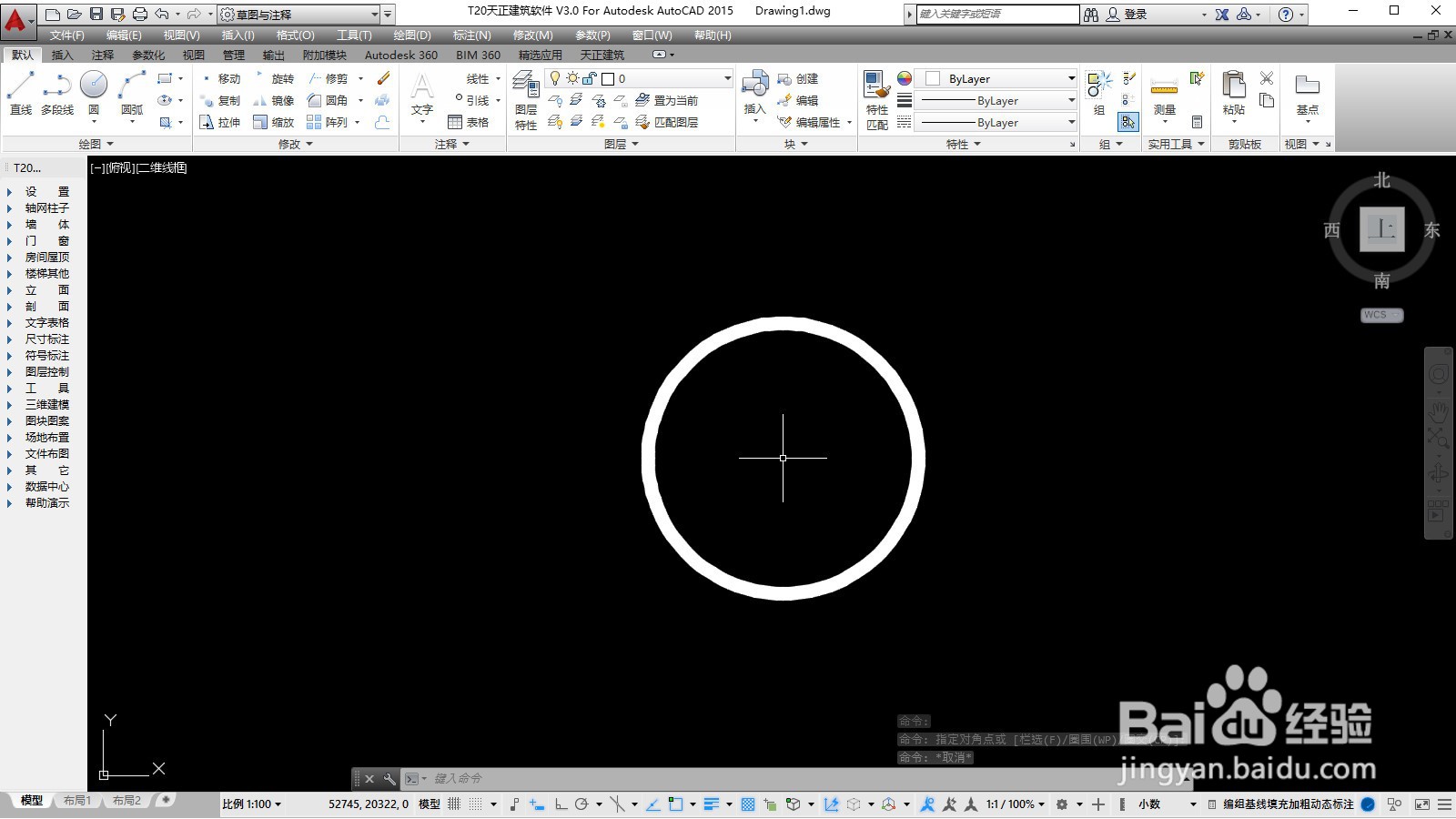Open the layer selection dropdown
The width and height of the screenshot is (1456, 819).
(x=639, y=79)
